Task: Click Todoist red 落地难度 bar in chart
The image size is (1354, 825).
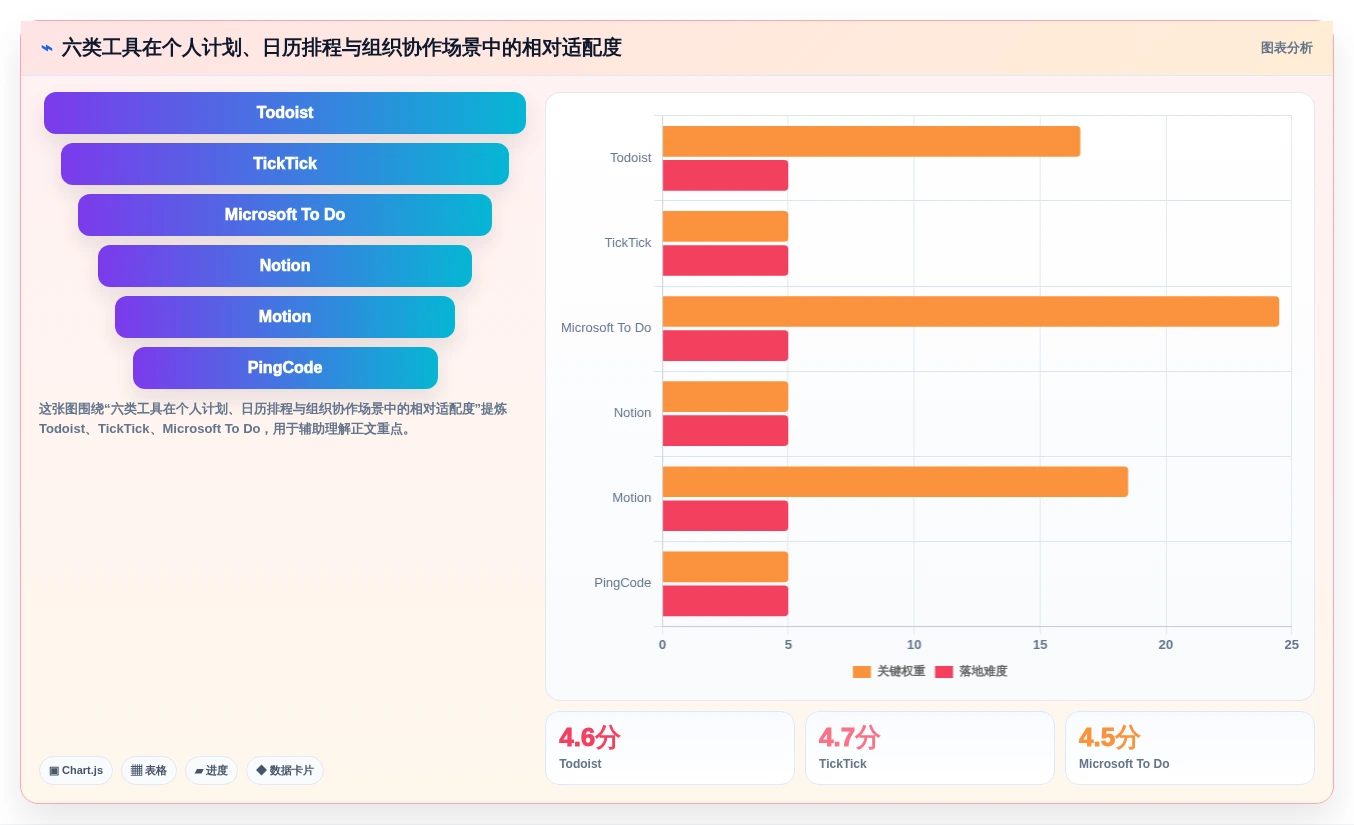Action: pyautogui.click(x=725, y=176)
